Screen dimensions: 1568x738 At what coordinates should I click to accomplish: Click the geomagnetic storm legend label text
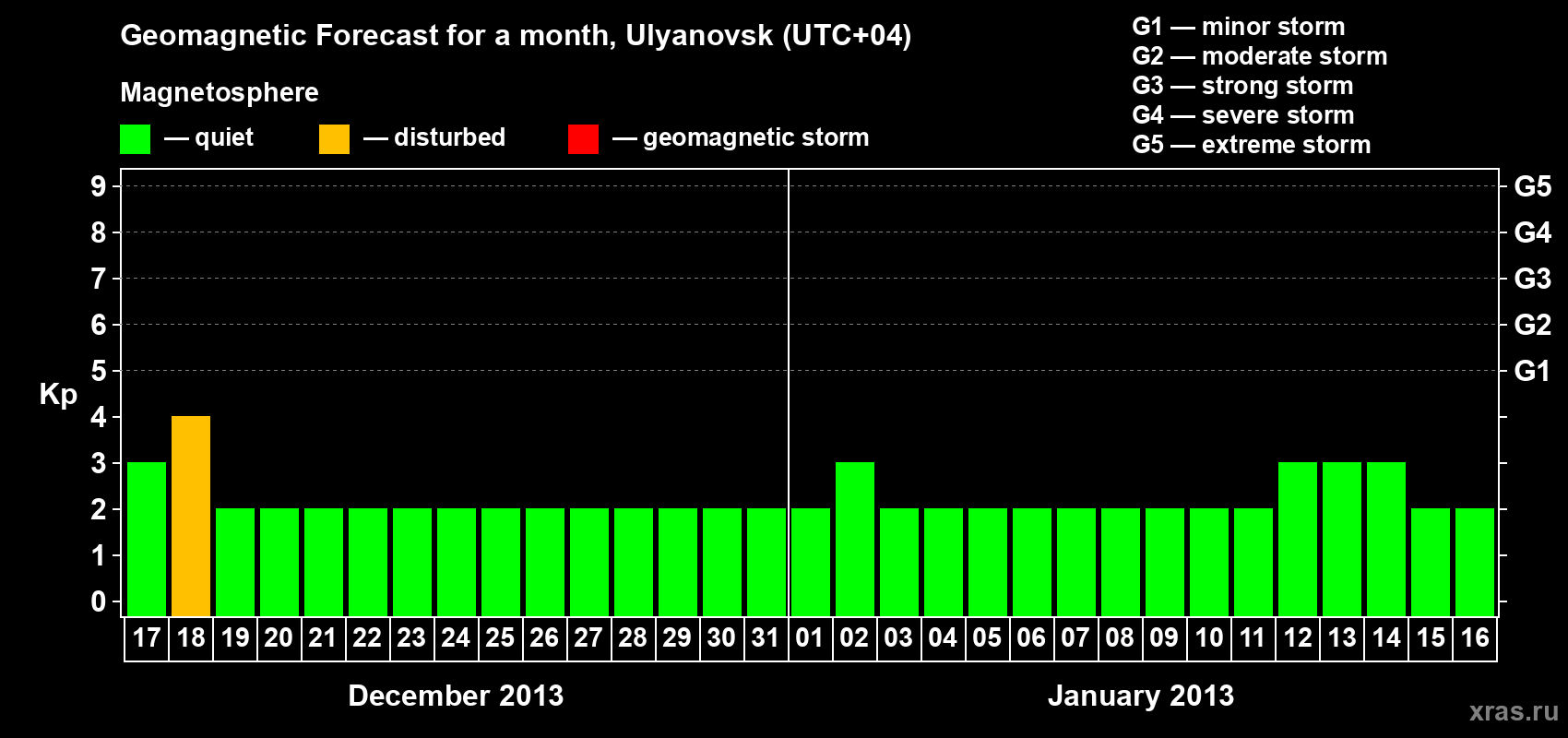click(756, 137)
